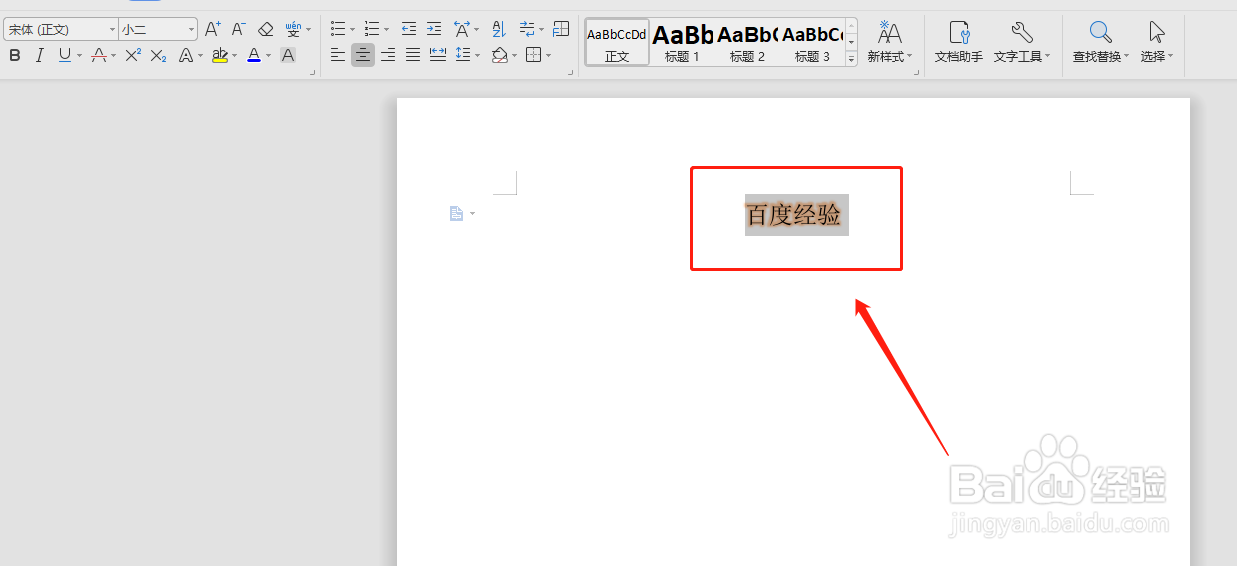The width and height of the screenshot is (1237, 566).
Task: Select the 正文 style
Action: (617, 42)
